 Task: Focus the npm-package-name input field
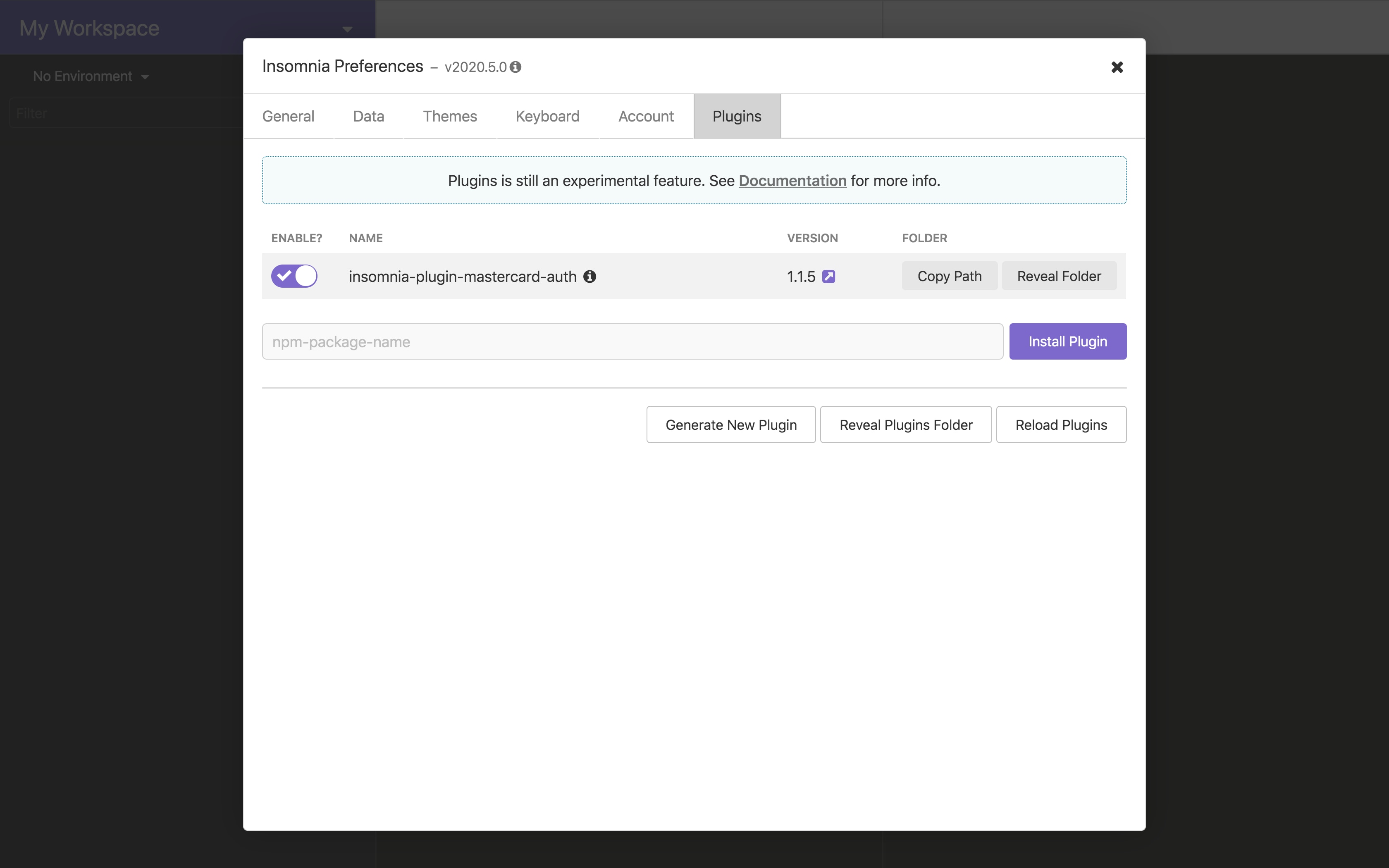tap(632, 341)
